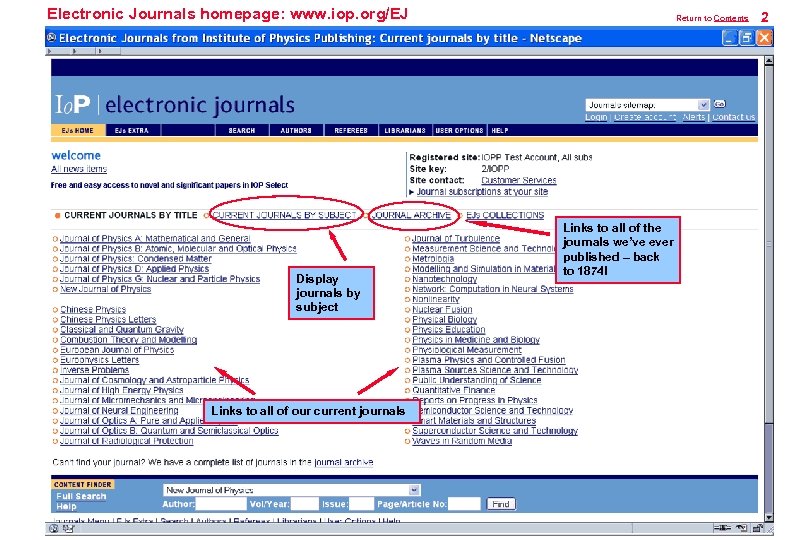Open the Nanotechnology link
Viewport: 794px width, 540px height.
click(444, 279)
